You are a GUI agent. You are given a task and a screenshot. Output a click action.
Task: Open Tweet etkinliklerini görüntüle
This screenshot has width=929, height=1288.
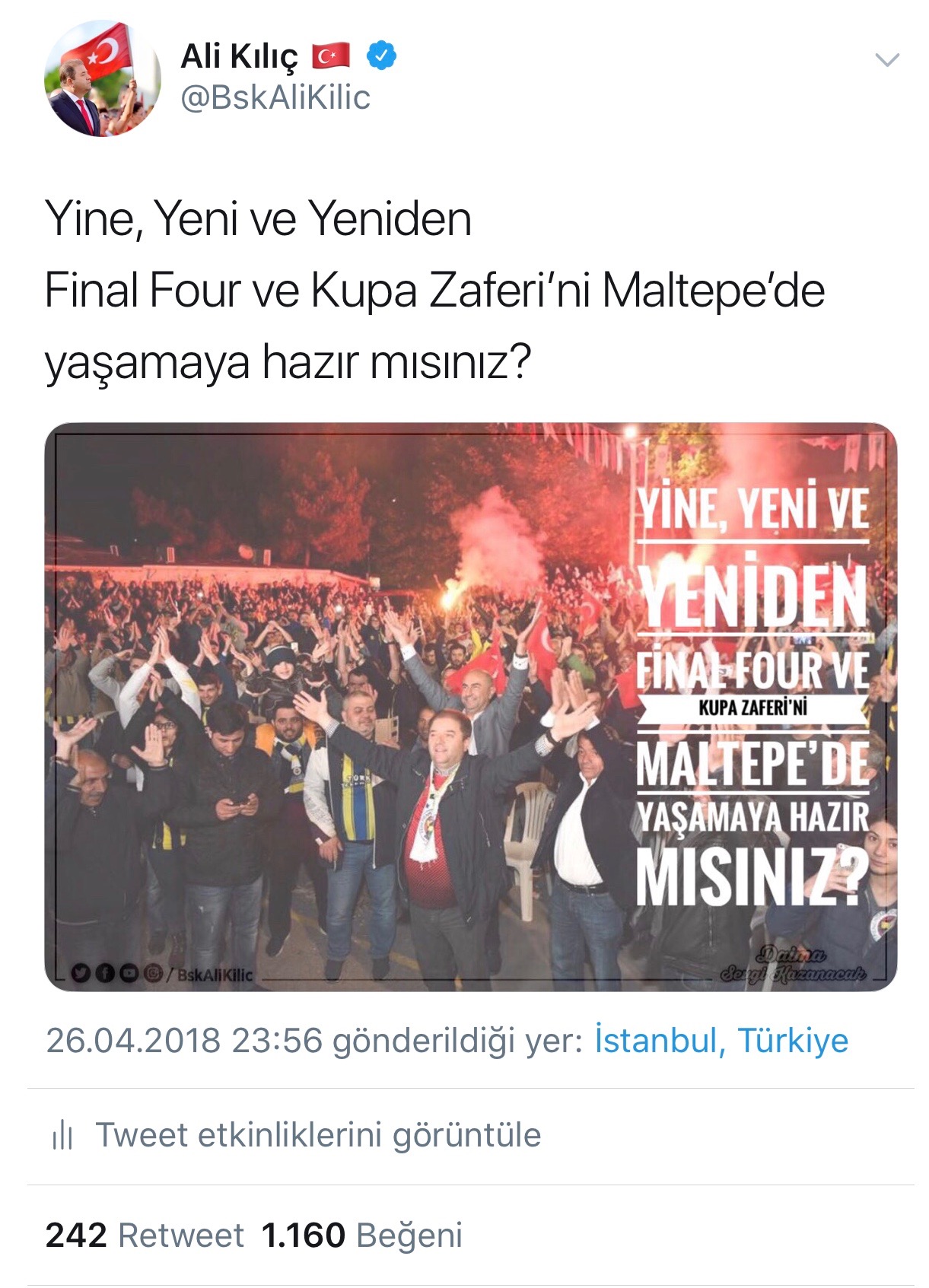pyautogui.click(x=318, y=1135)
